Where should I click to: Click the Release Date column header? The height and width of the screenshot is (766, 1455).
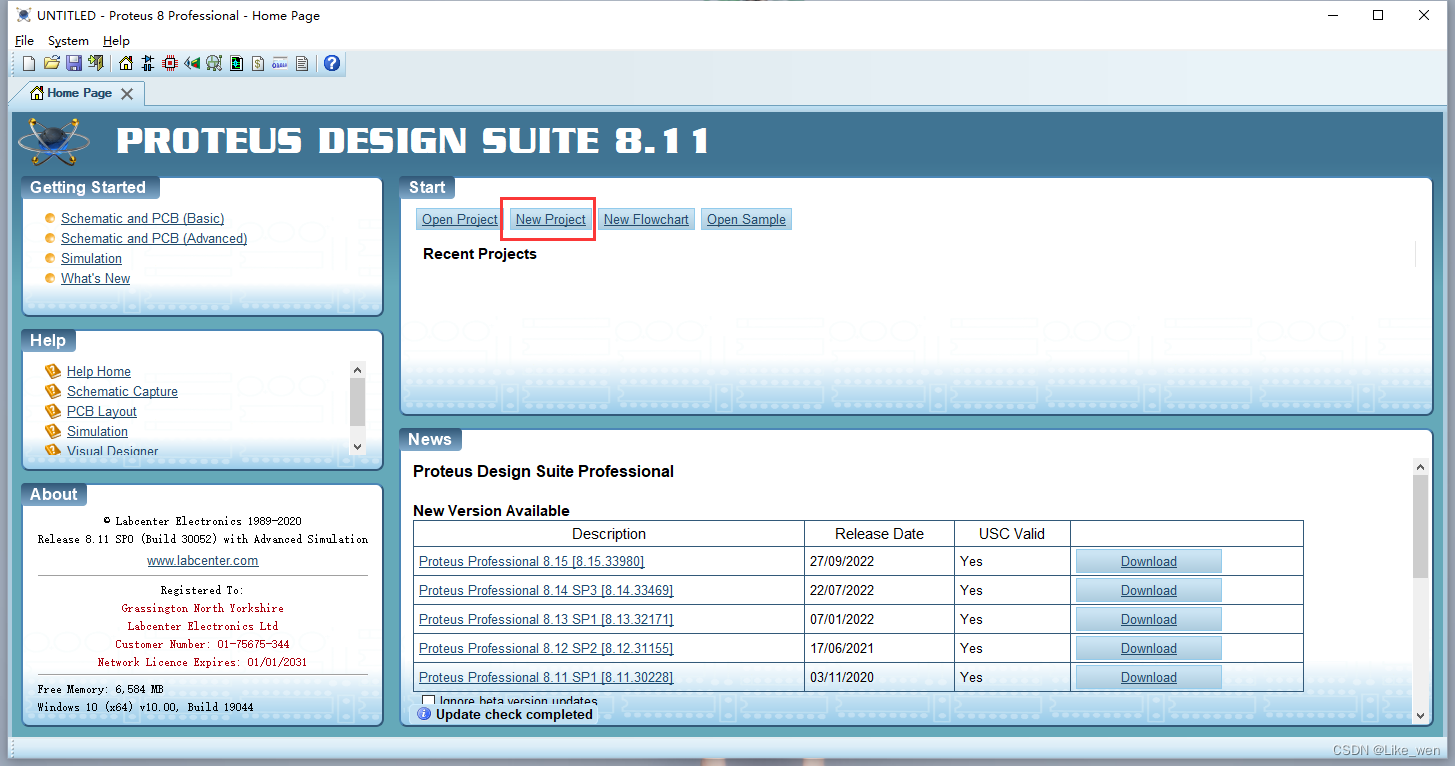click(x=879, y=534)
